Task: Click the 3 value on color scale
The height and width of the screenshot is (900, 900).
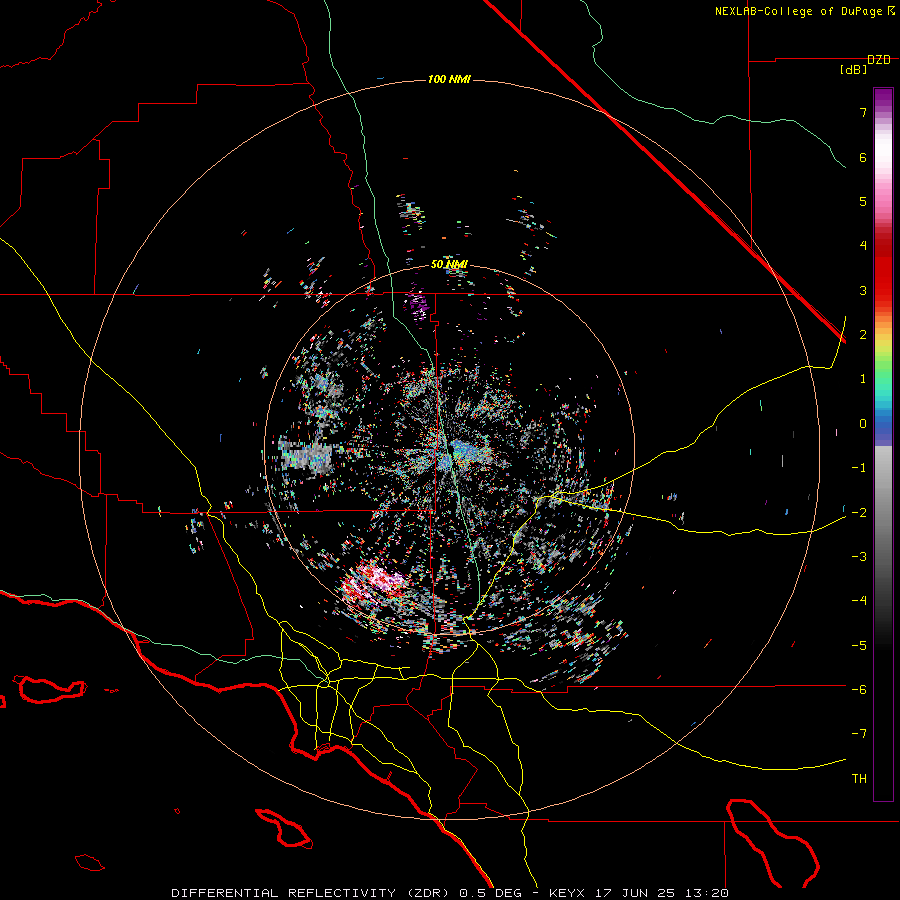Action: pos(863,290)
